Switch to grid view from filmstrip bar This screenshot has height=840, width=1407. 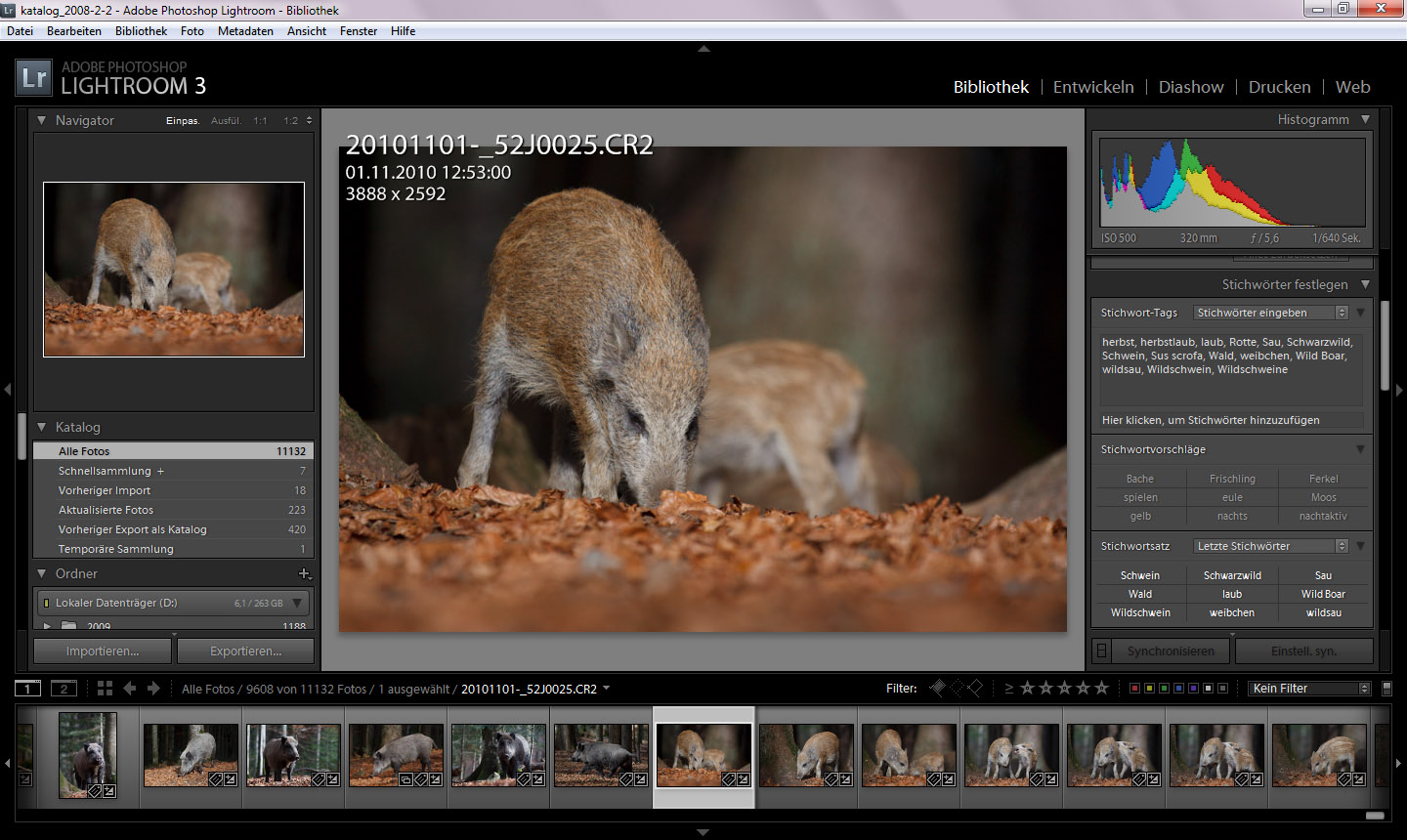pyautogui.click(x=105, y=689)
